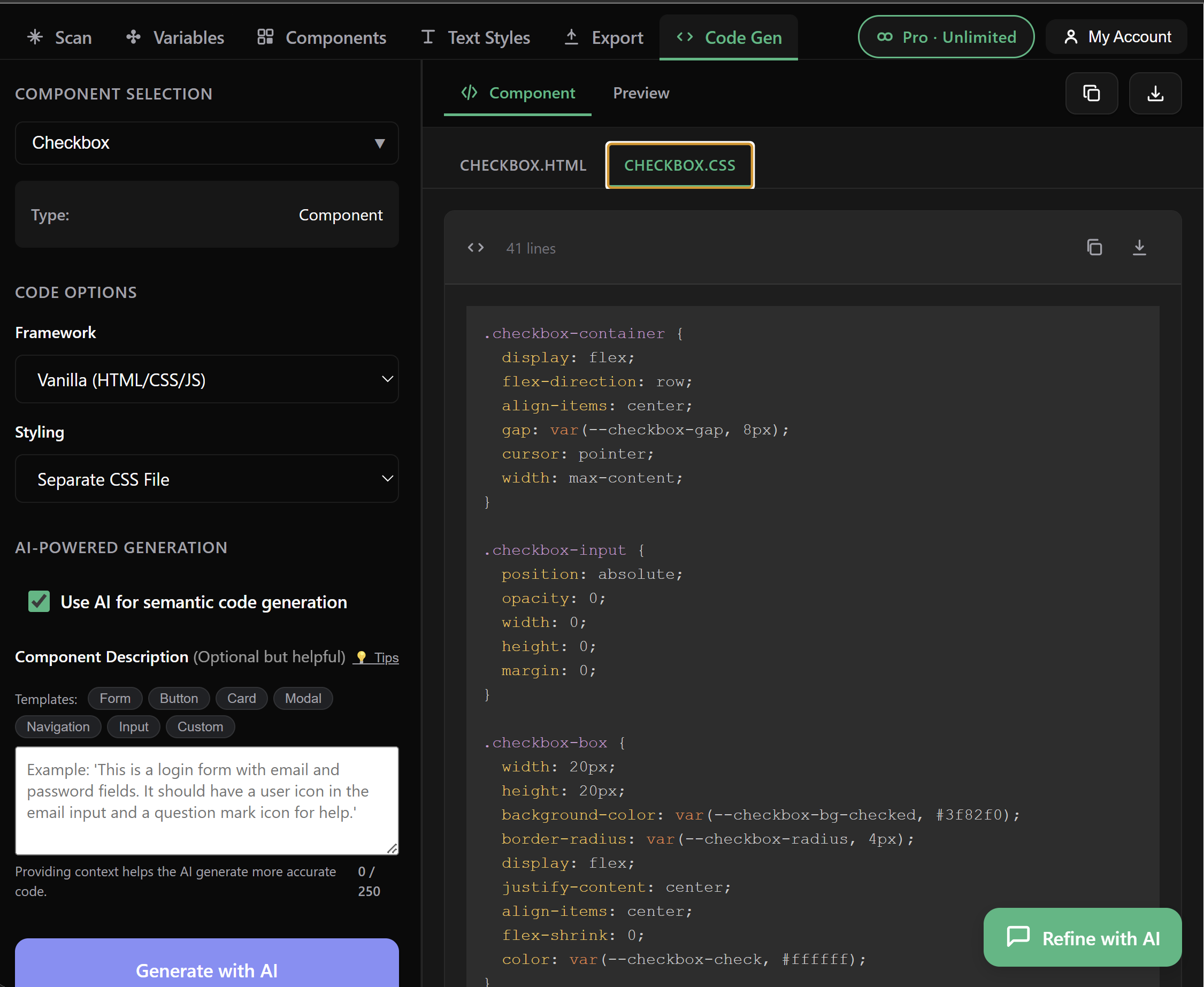This screenshot has width=1204, height=987.
Task: Click the 'cursor: pointer;' code line
Action: [x=578, y=454]
